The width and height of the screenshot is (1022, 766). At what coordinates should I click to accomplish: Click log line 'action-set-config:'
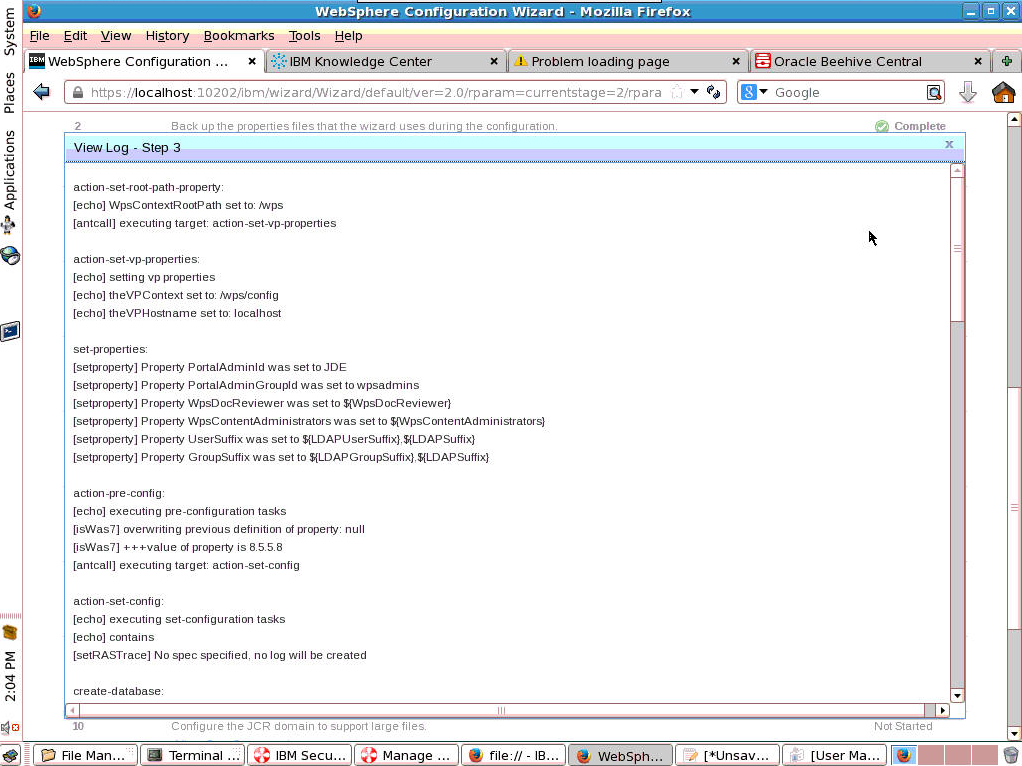(118, 601)
